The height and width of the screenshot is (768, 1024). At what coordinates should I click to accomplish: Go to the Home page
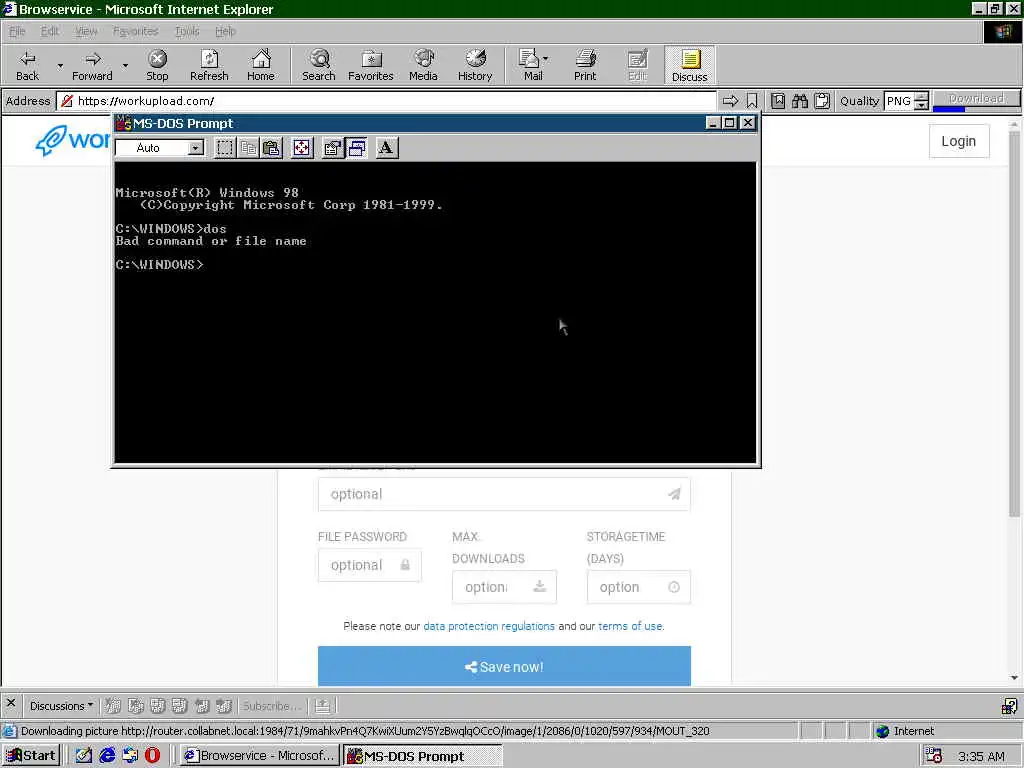(x=261, y=65)
